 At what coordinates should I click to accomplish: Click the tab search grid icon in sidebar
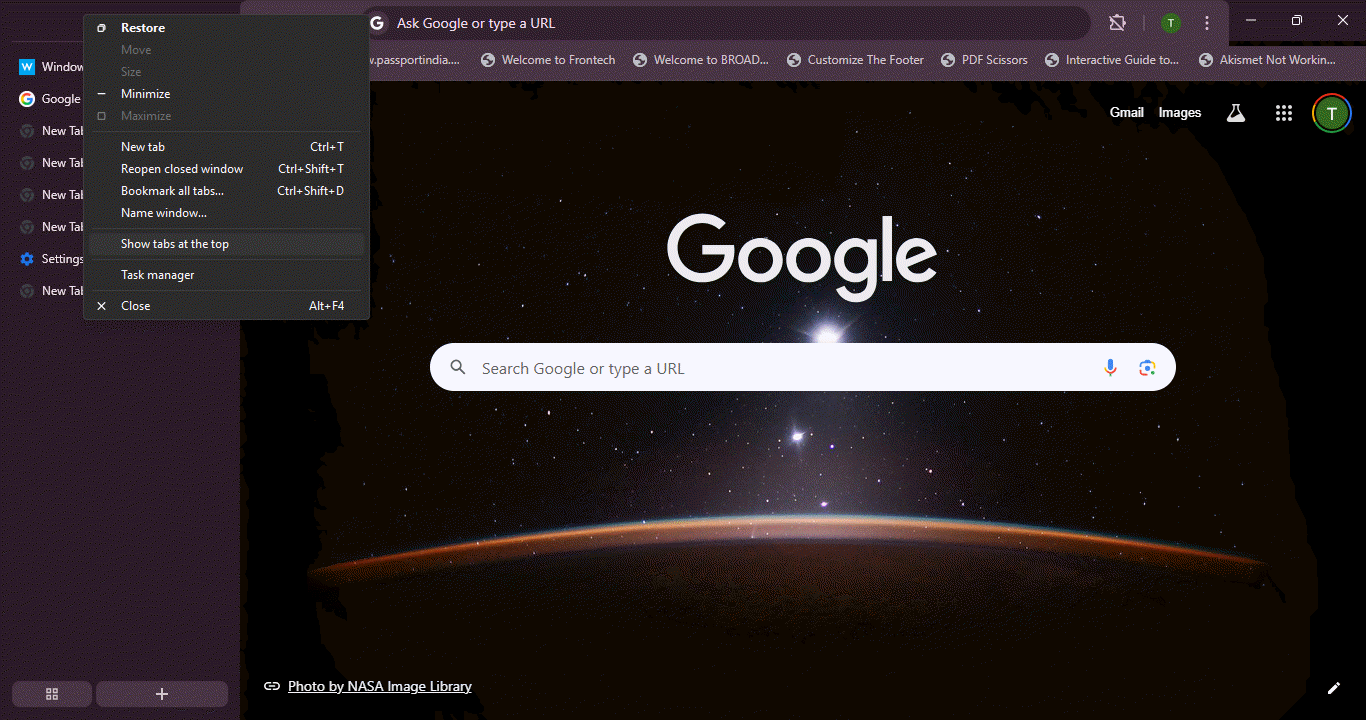click(51, 693)
